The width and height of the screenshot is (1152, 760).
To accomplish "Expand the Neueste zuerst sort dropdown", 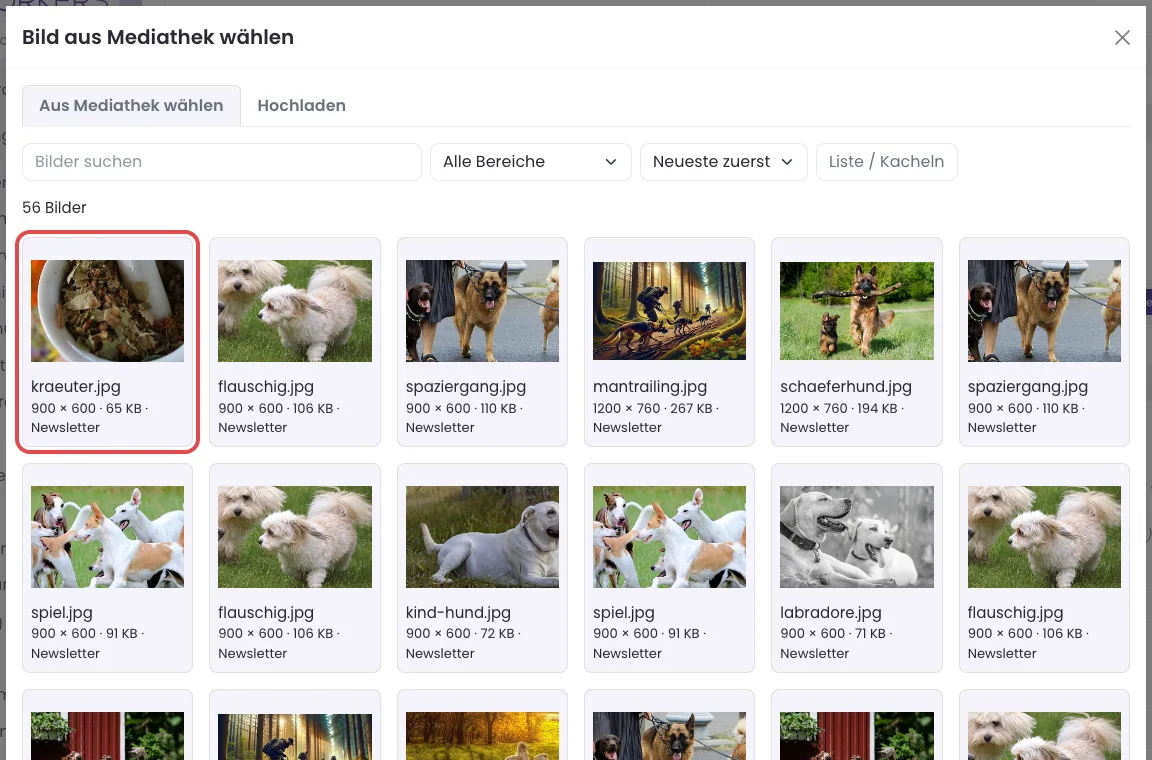I will coord(724,162).
